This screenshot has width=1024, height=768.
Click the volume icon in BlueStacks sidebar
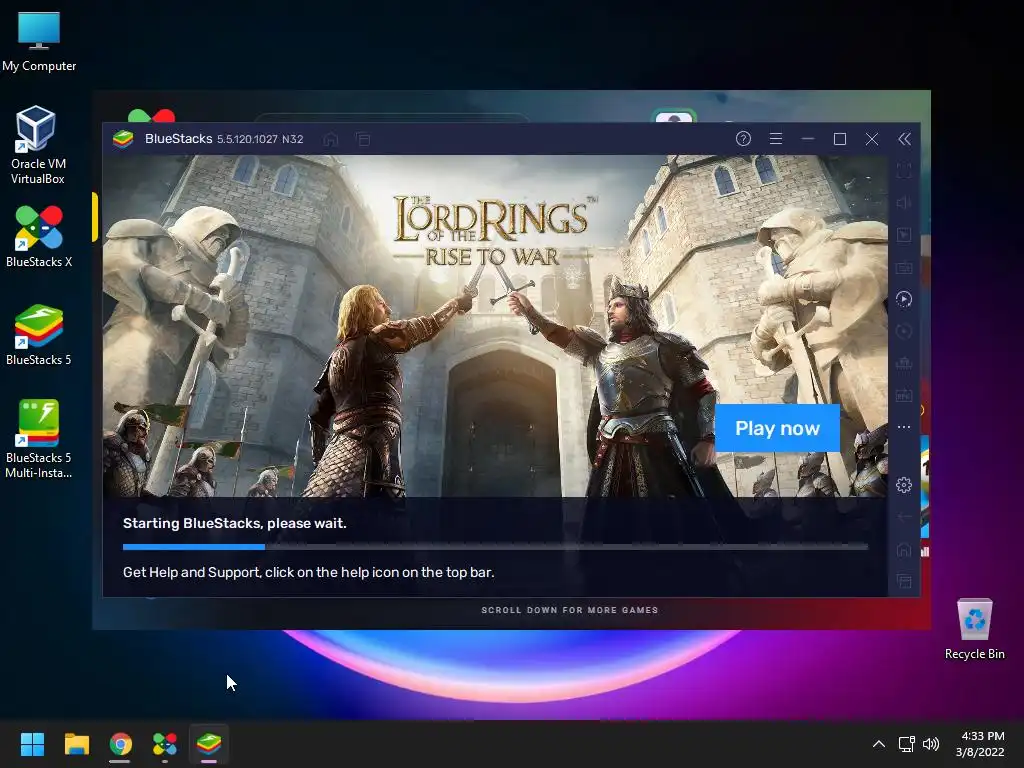coord(904,202)
